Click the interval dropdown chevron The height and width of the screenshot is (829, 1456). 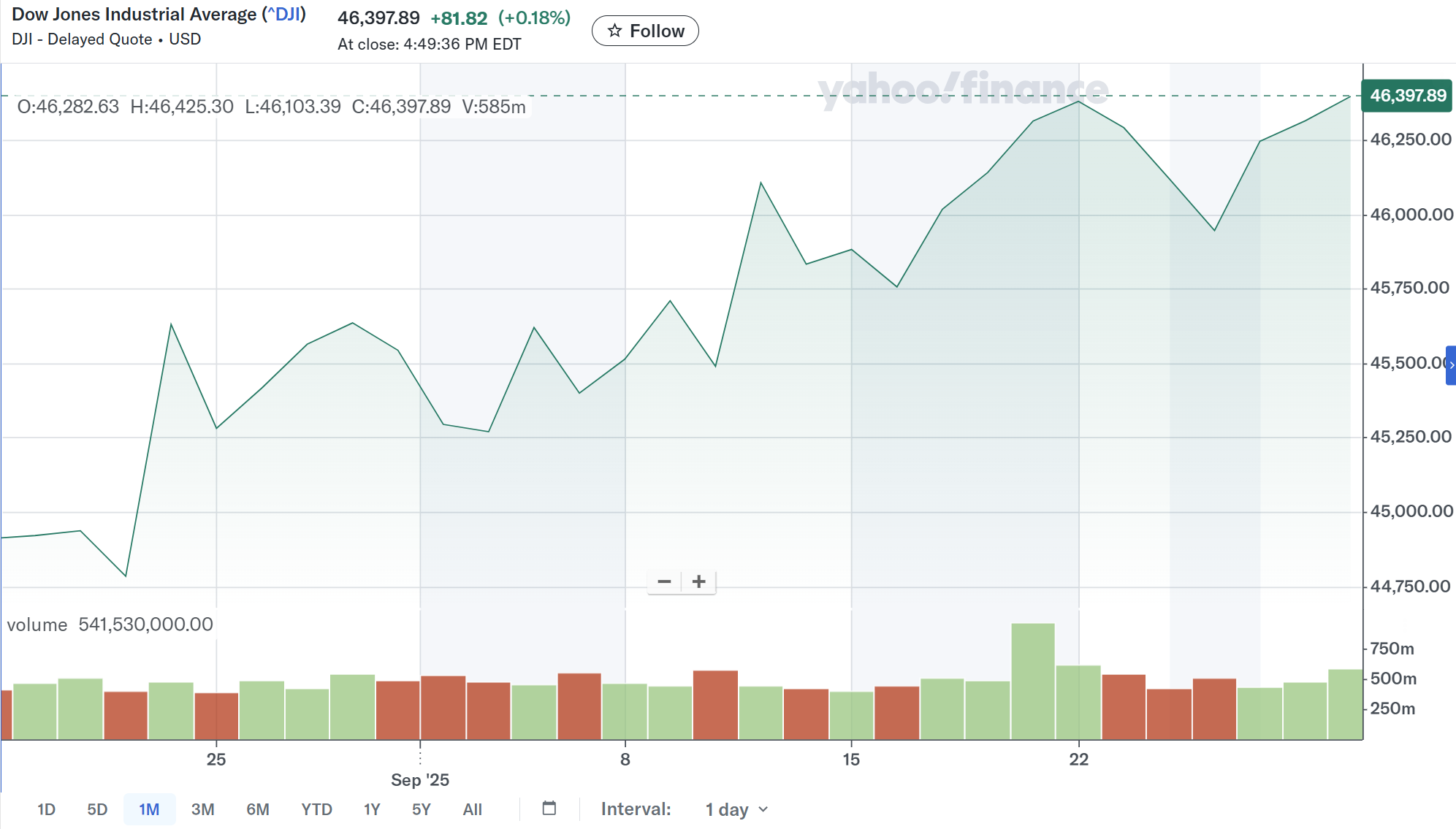(x=763, y=809)
